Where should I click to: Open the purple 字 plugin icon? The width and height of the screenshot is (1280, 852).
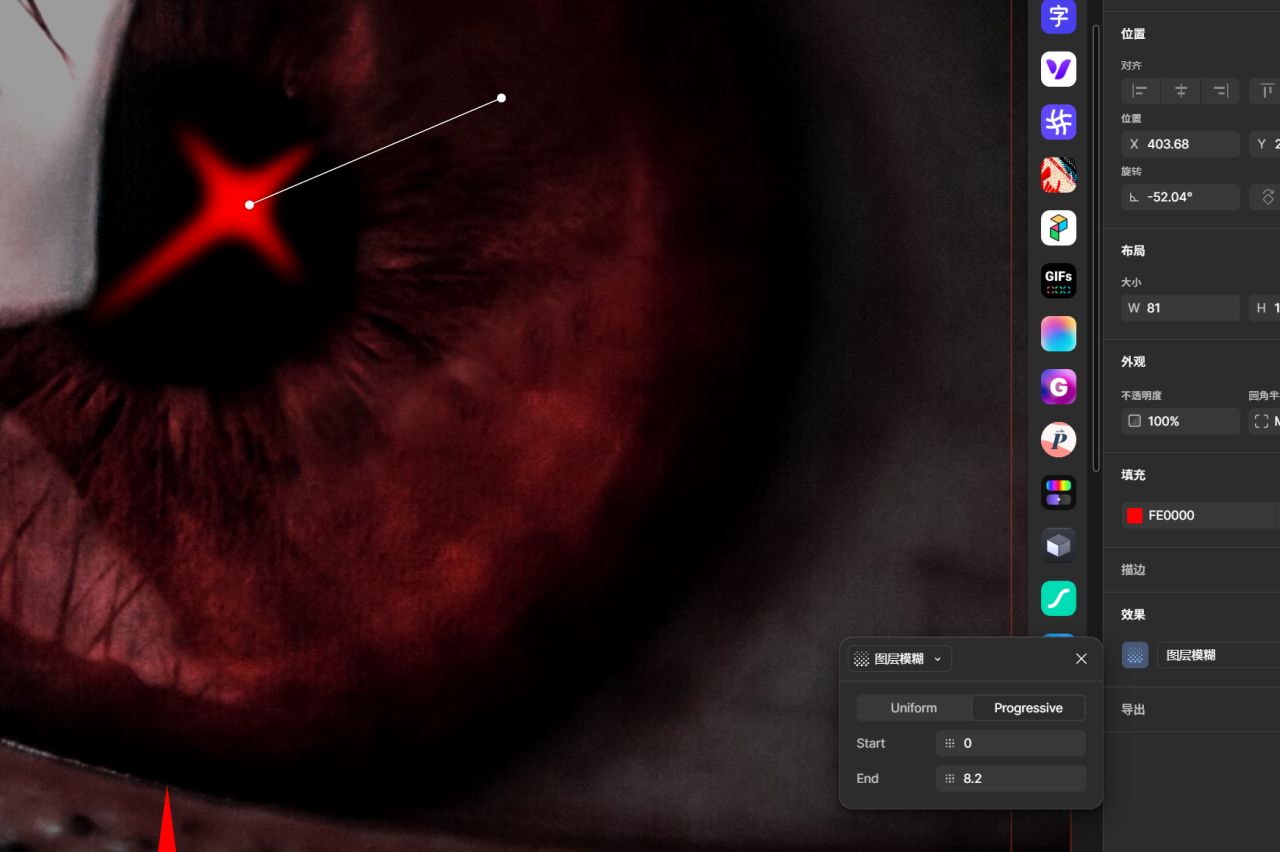pyautogui.click(x=1059, y=16)
